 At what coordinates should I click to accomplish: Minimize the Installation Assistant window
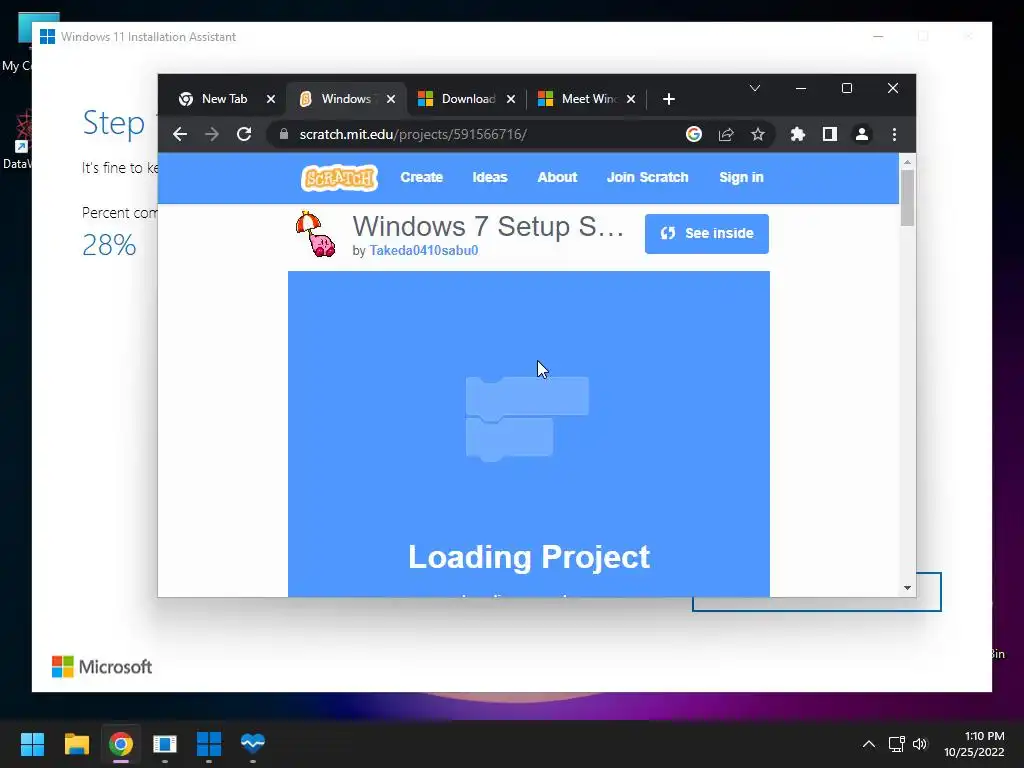pyautogui.click(x=878, y=37)
